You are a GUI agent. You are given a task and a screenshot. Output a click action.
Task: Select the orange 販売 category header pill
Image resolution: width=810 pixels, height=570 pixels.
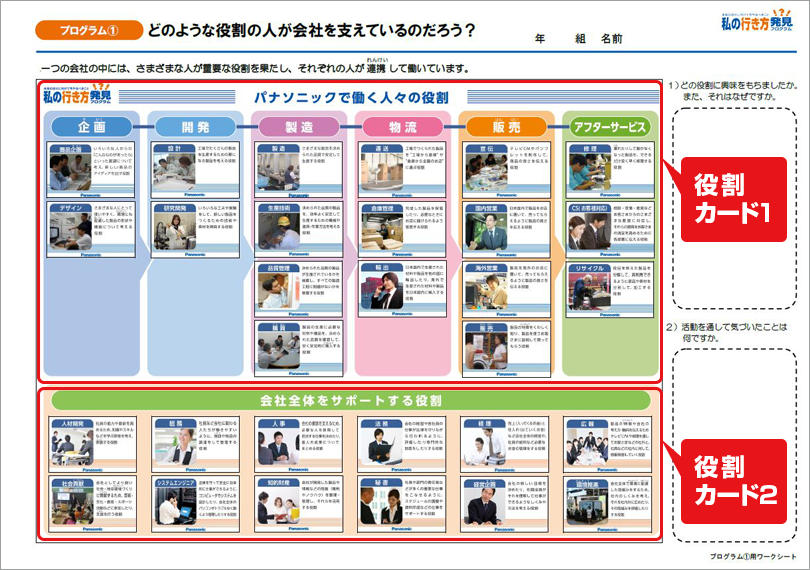point(506,127)
